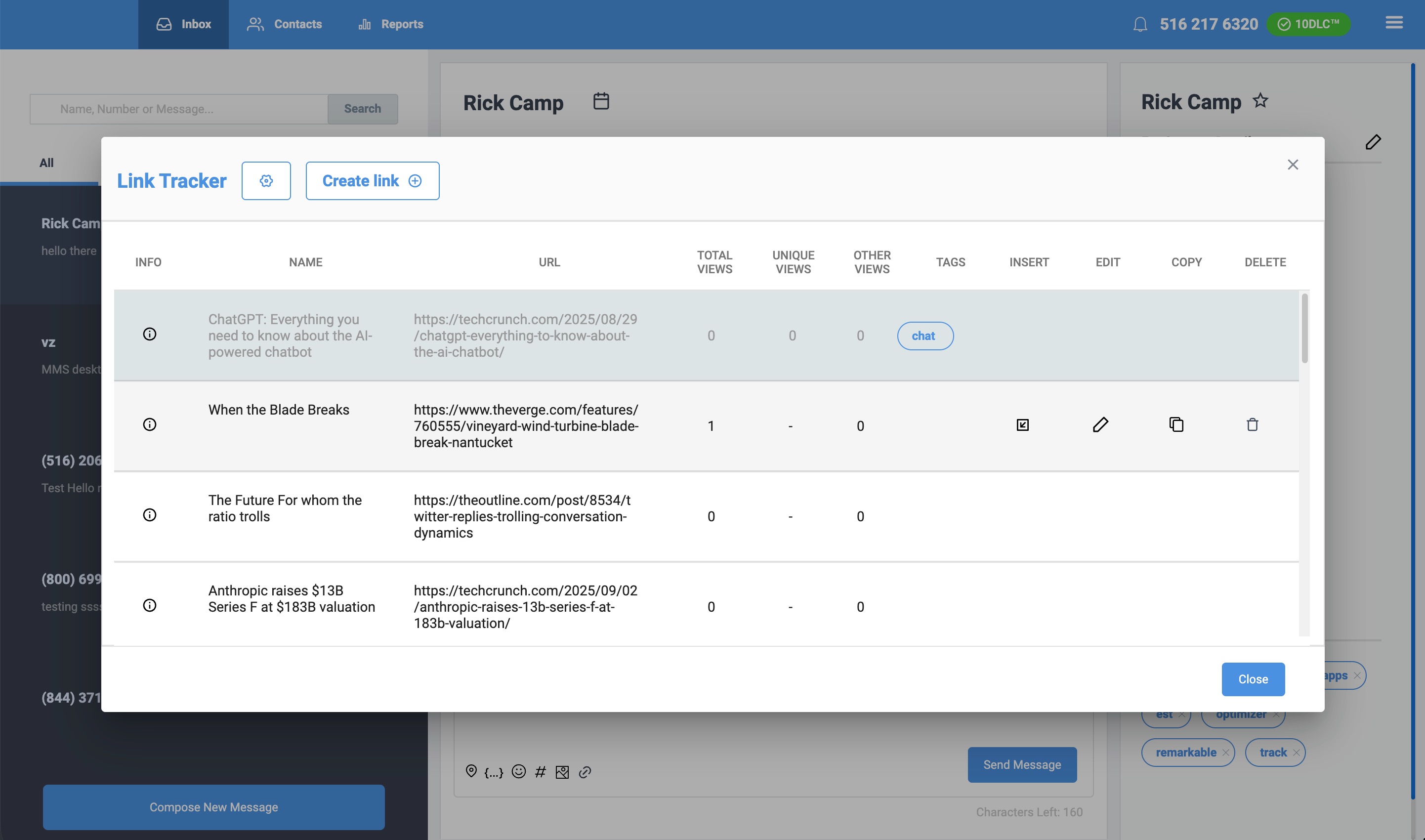Click the blue Close button
Image resolution: width=1425 pixels, height=840 pixels.
[x=1253, y=679]
